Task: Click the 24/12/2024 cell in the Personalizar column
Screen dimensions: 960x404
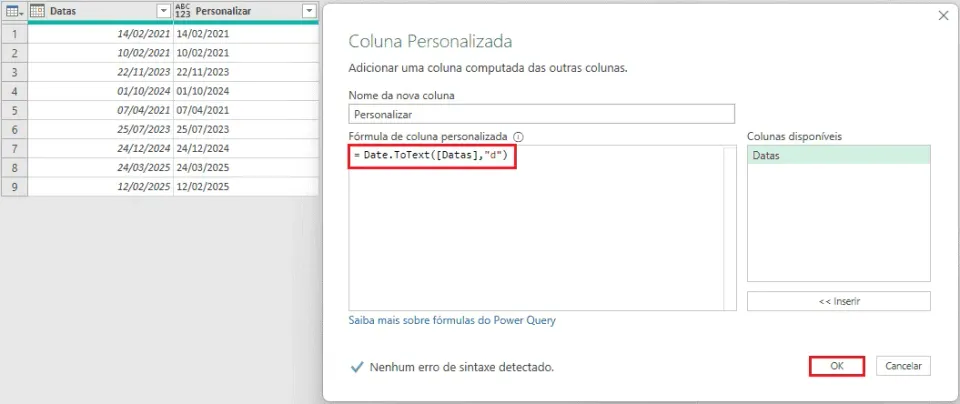Action: click(246, 149)
